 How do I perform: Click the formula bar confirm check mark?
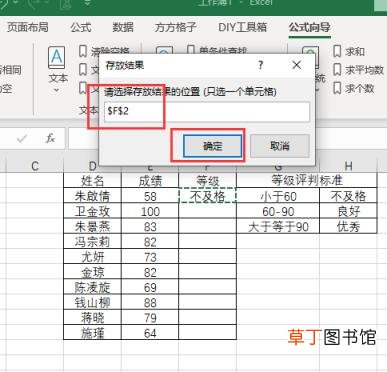pyautogui.click(x=22, y=138)
